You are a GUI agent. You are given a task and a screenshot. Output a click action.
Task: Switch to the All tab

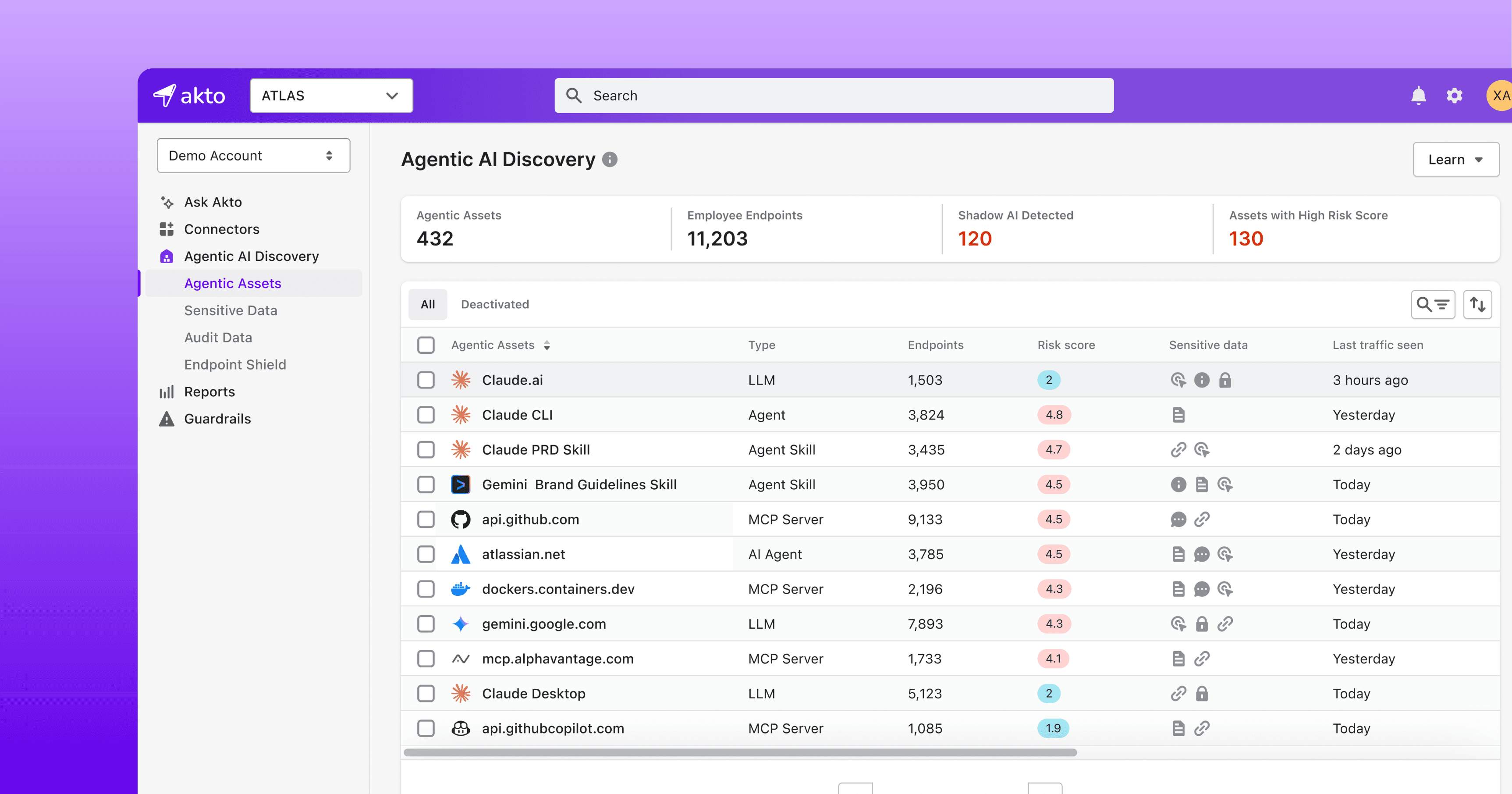point(428,304)
